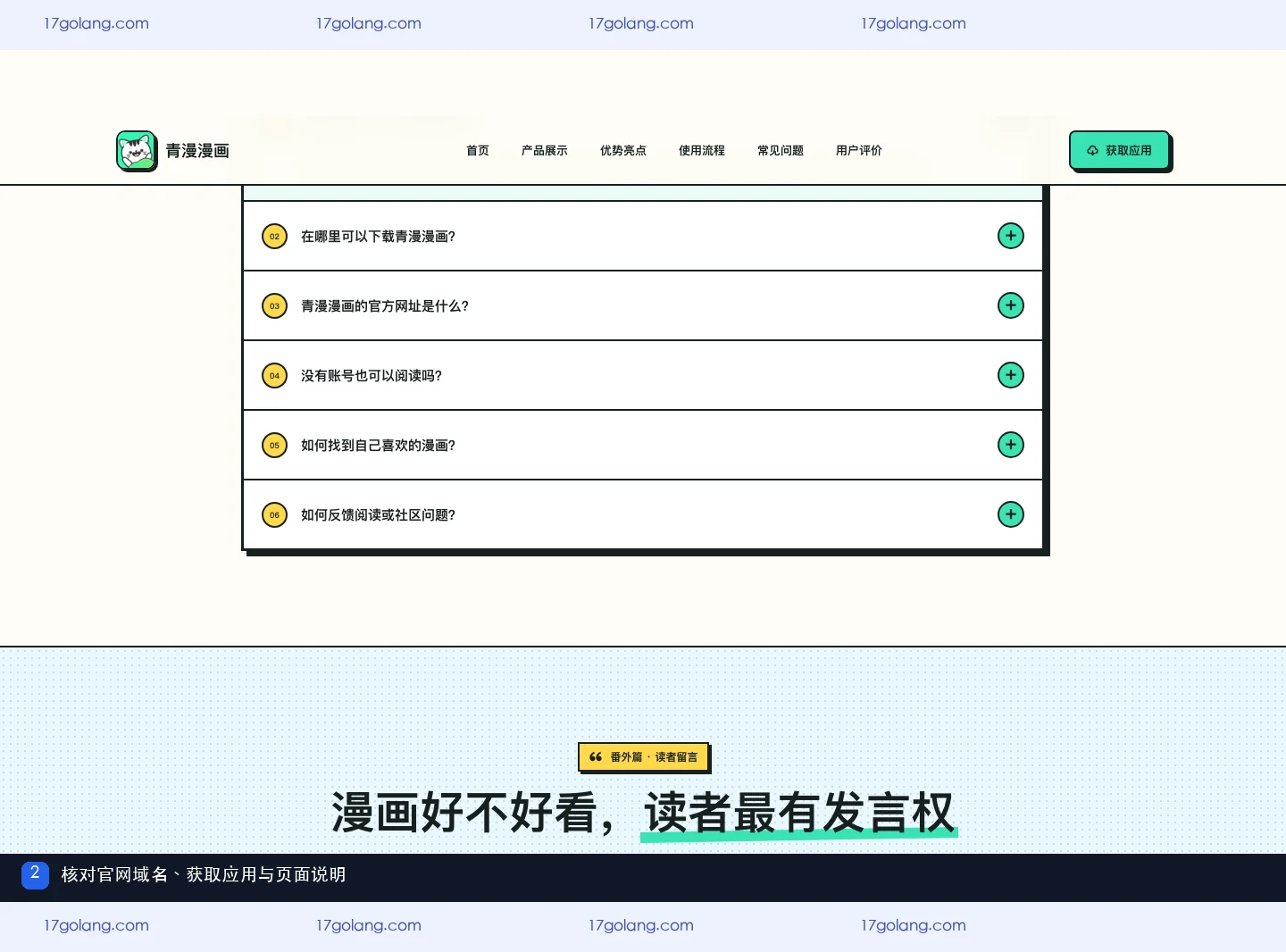Click the yellow 05 number badge
This screenshot has width=1286, height=952.
tap(274, 446)
